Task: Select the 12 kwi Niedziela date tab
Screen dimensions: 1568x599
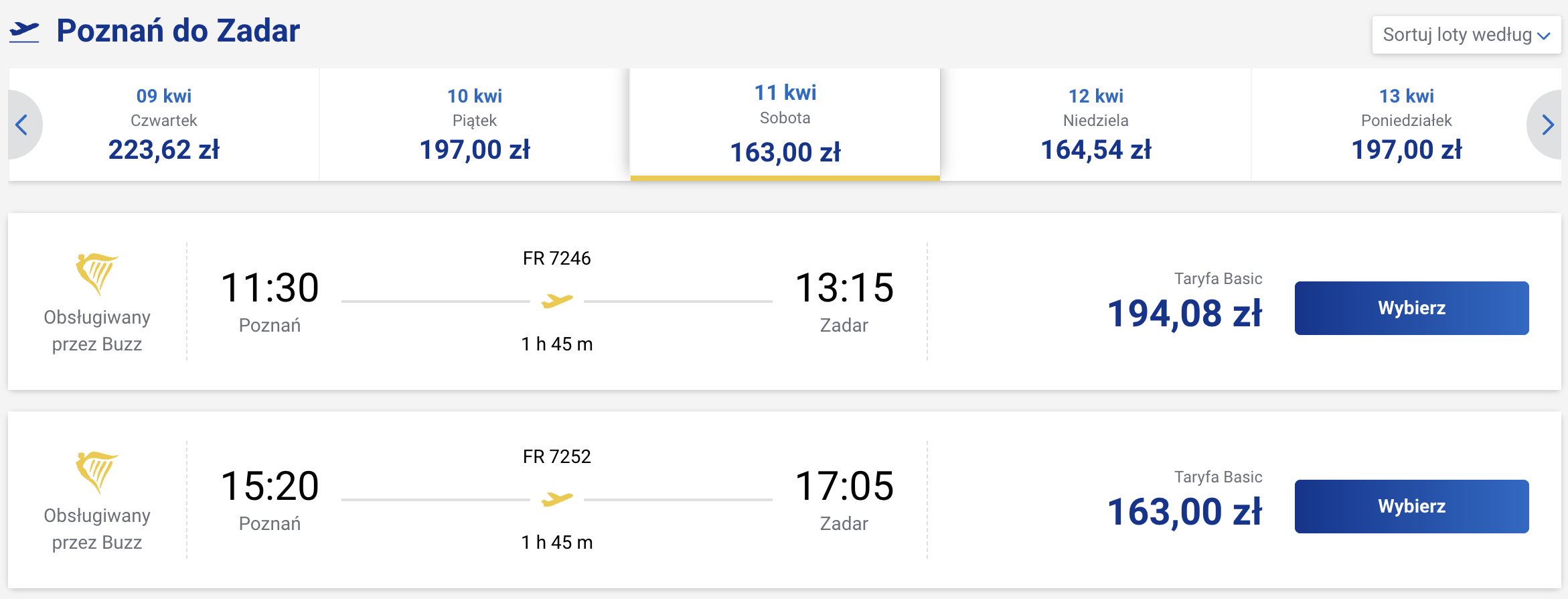Action: click(x=1096, y=125)
